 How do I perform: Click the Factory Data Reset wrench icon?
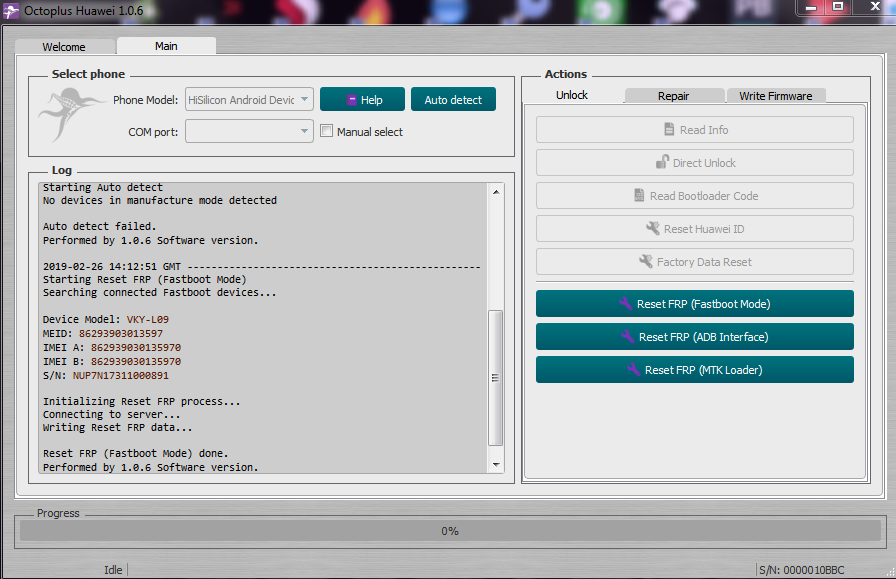[x=646, y=261]
